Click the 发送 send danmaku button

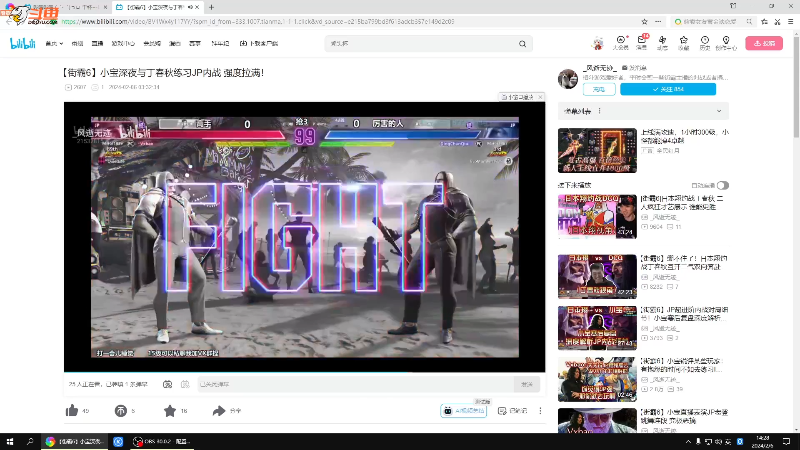(x=527, y=384)
